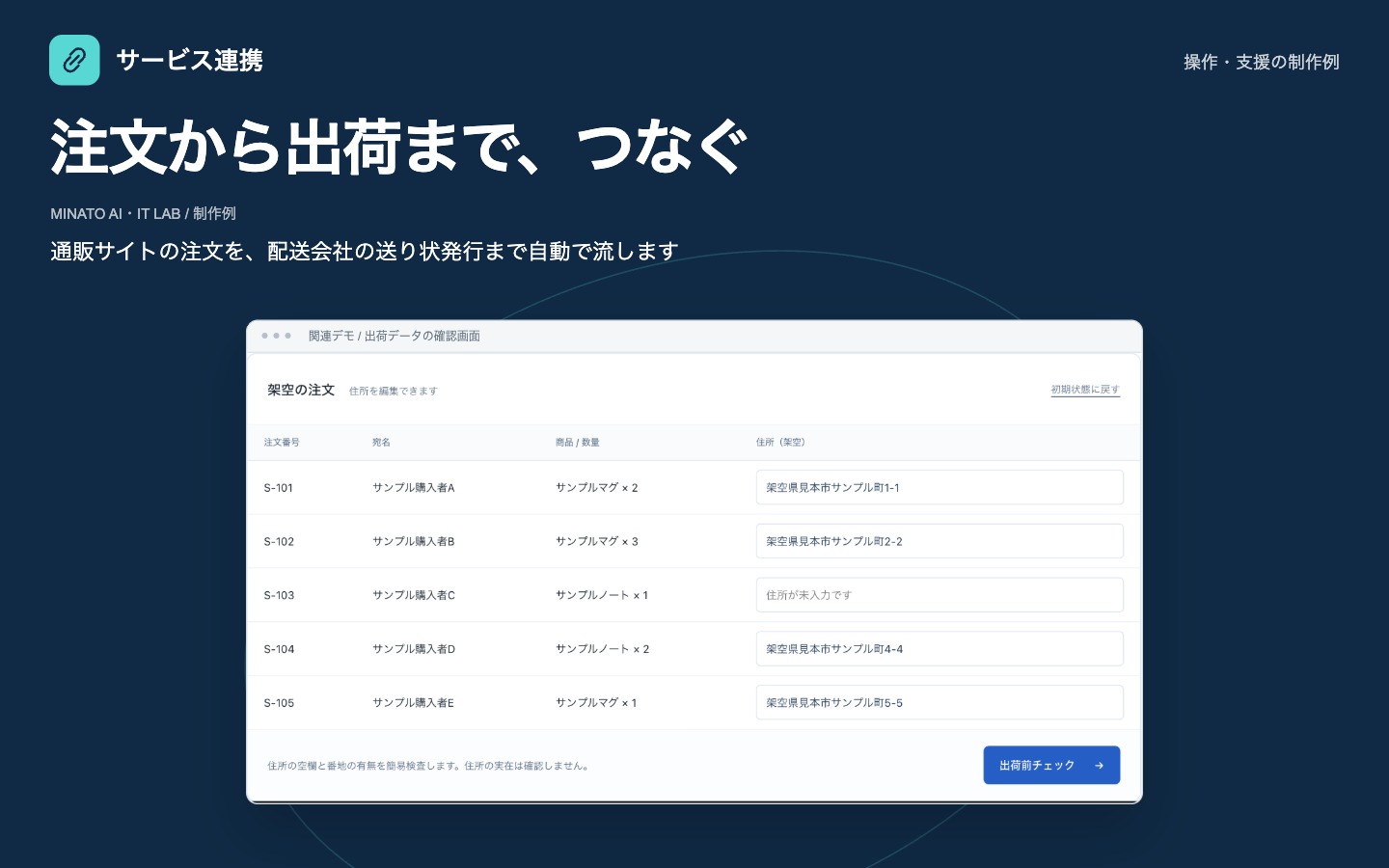
Task: Click the 住所（架空） column header
Action: (x=780, y=443)
